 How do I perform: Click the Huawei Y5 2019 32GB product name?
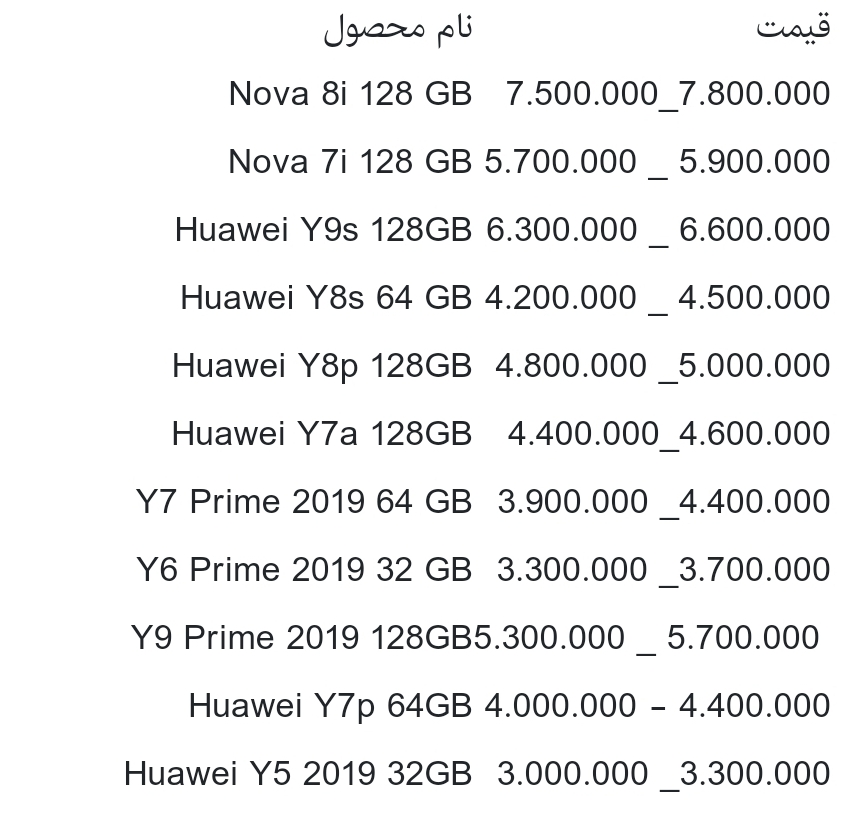tap(297, 774)
